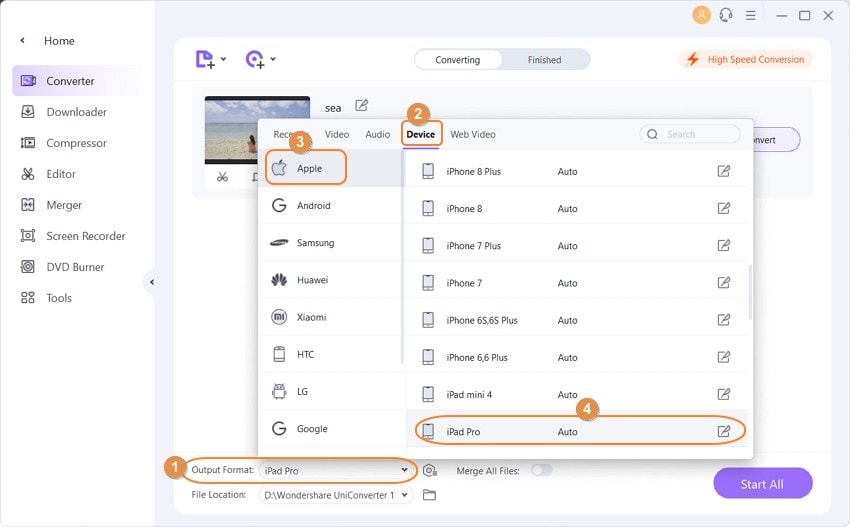
Task: Open the Merger tool
Action: pyautogui.click(x=51, y=205)
